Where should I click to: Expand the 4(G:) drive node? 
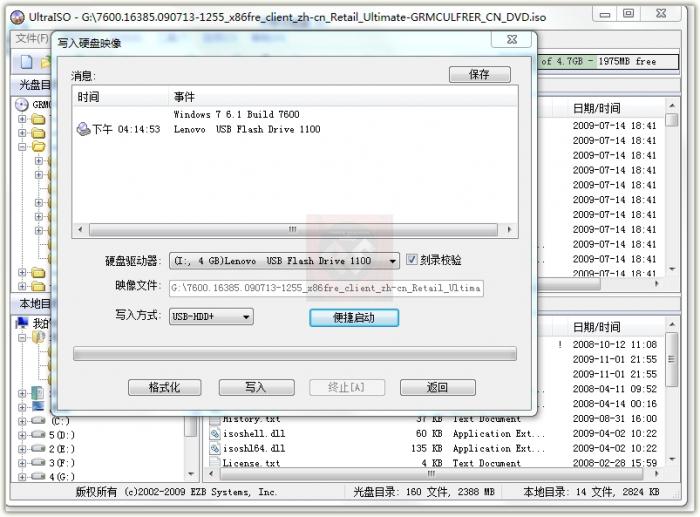pyautogui.click(x=22, y=476)
